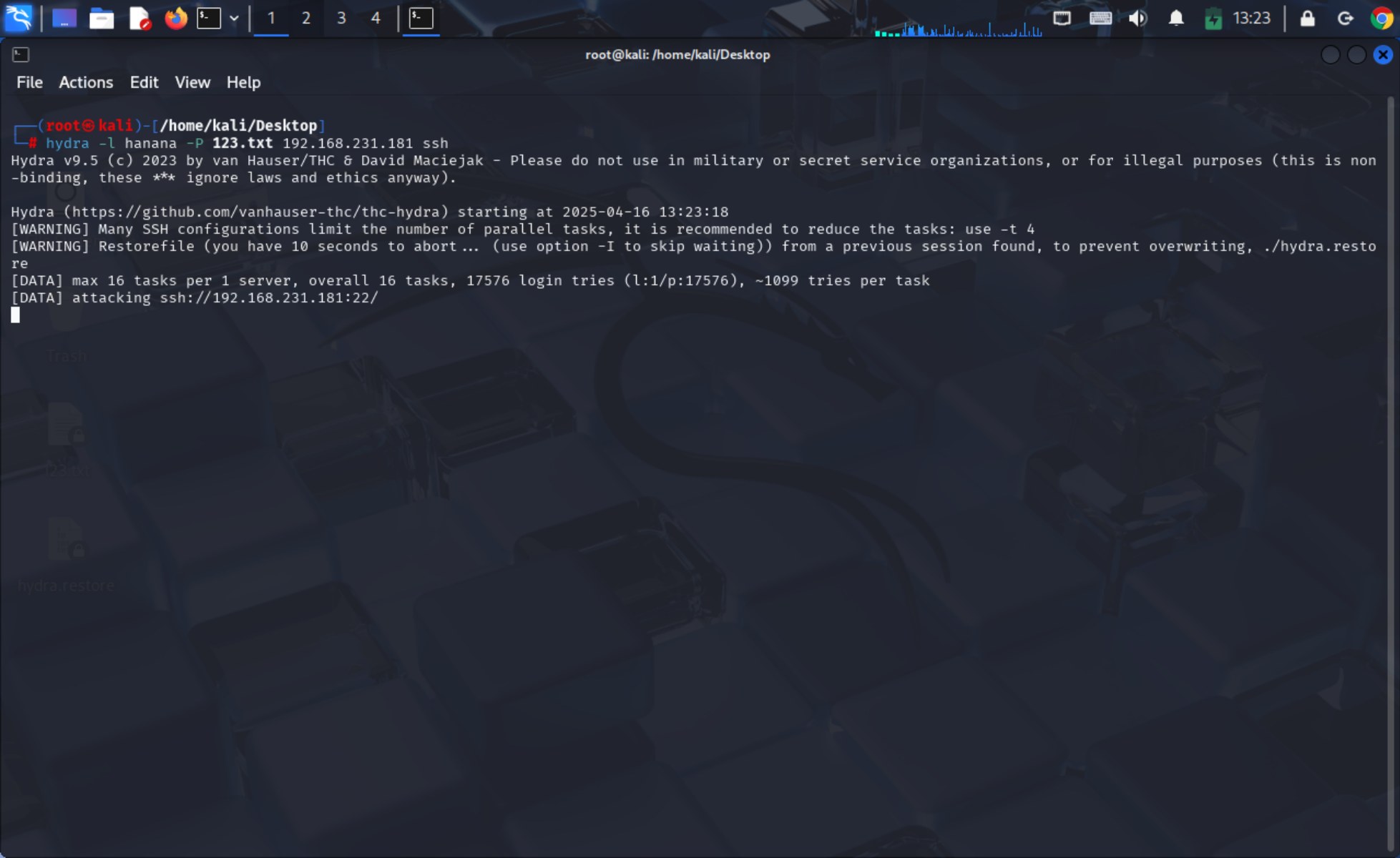The image size is (1400, 858).
Task: Click the volume speaker icon
Action: click(1137, 18)
